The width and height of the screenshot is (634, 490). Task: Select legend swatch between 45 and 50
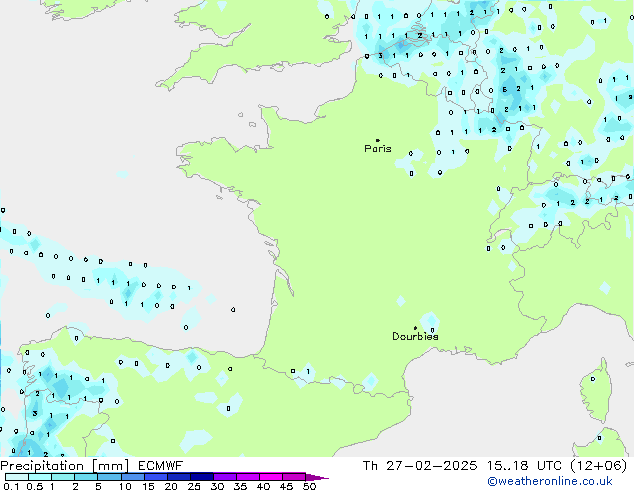coord(294,477)
